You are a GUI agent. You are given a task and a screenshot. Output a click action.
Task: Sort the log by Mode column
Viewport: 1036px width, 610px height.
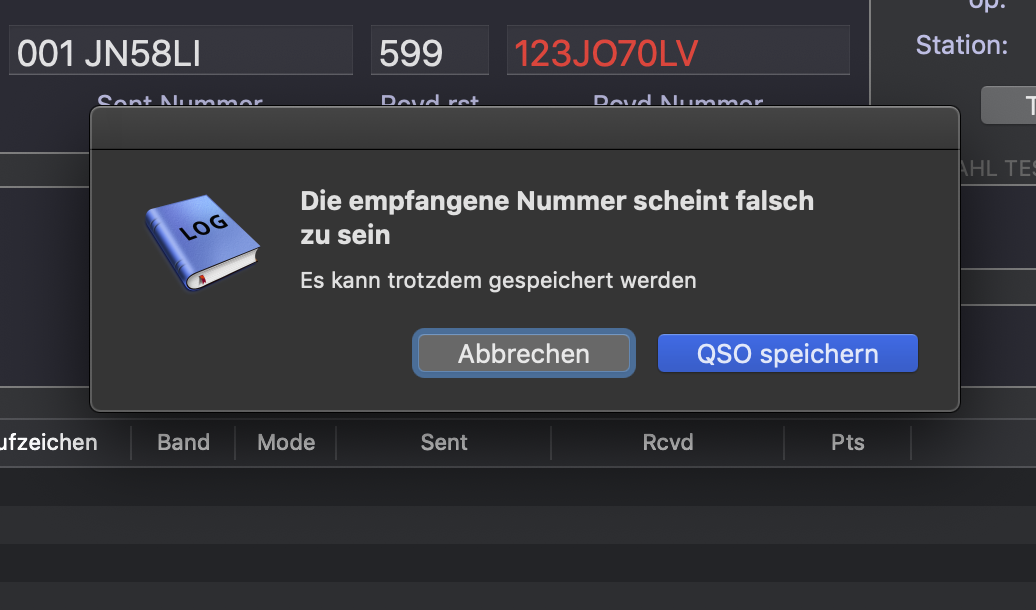[x=285, y=442]
